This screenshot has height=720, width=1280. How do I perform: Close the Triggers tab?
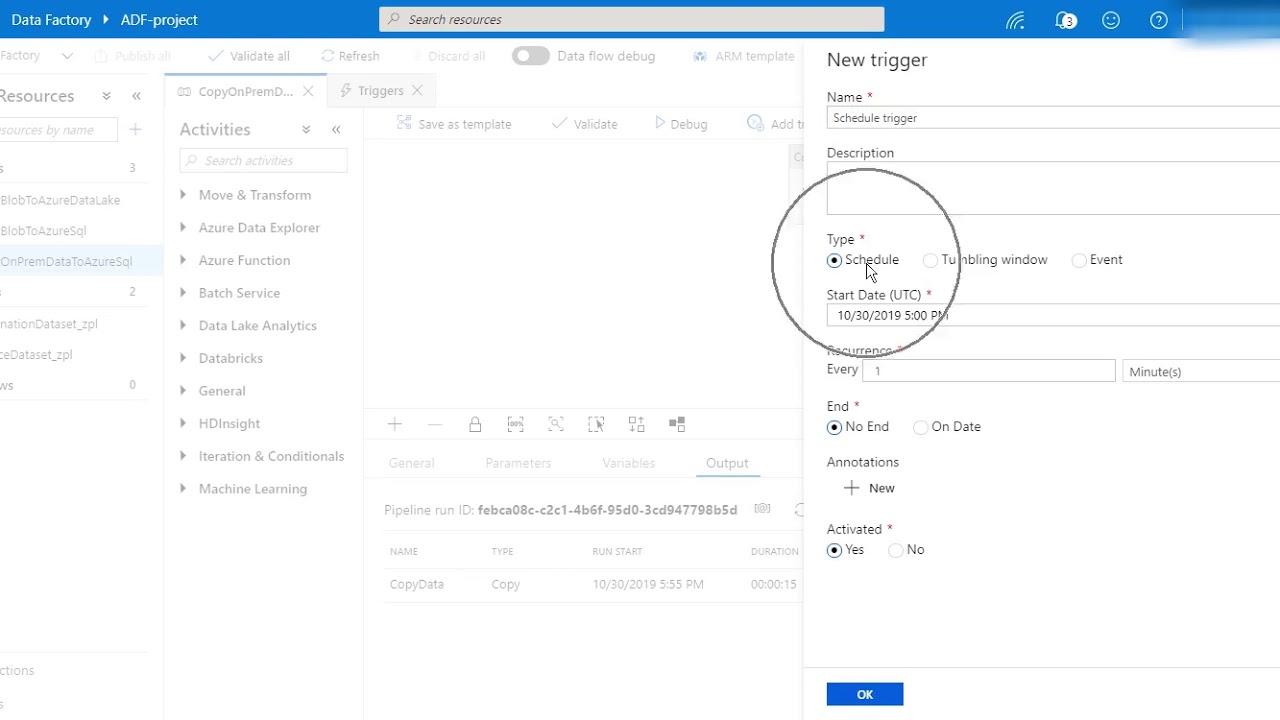[x=417, y=91]
